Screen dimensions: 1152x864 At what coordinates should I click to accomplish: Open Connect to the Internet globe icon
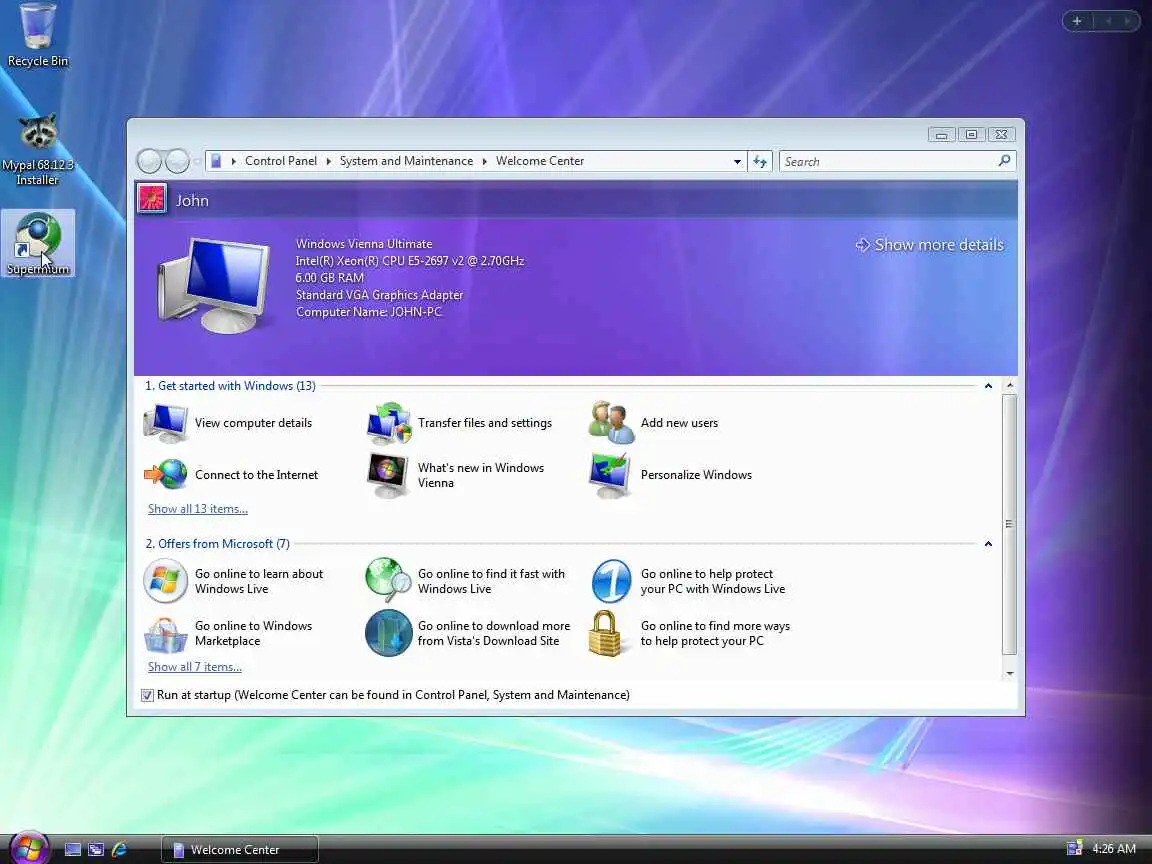pos(166,475)
